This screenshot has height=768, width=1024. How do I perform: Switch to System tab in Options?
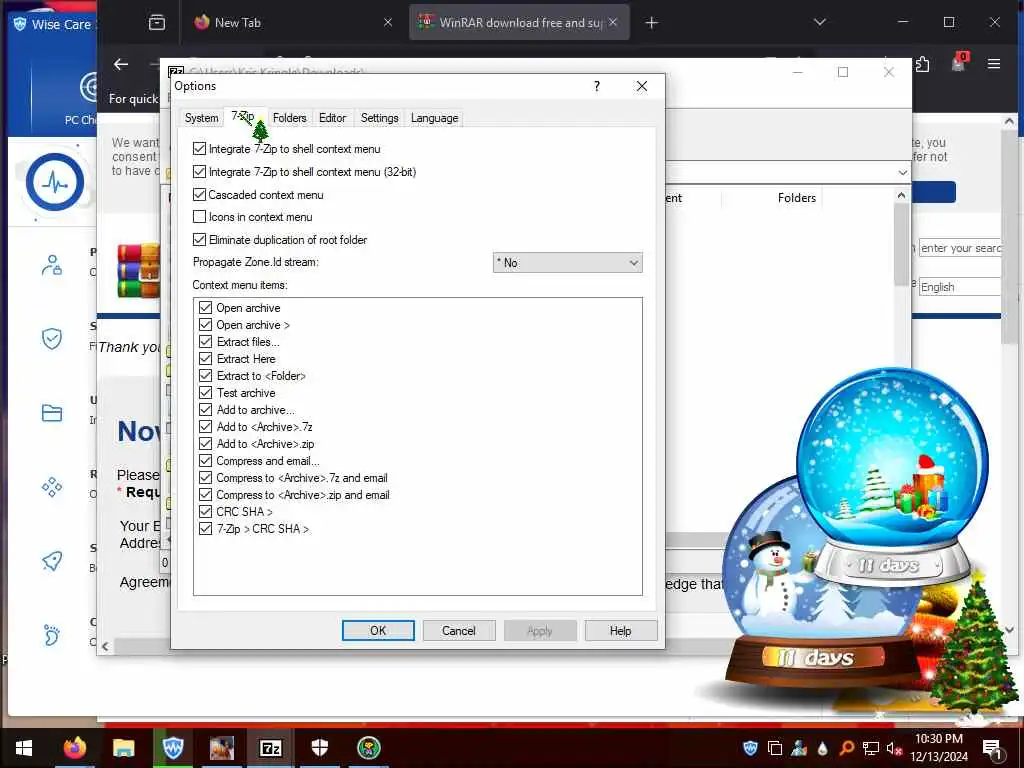[201, 118]
